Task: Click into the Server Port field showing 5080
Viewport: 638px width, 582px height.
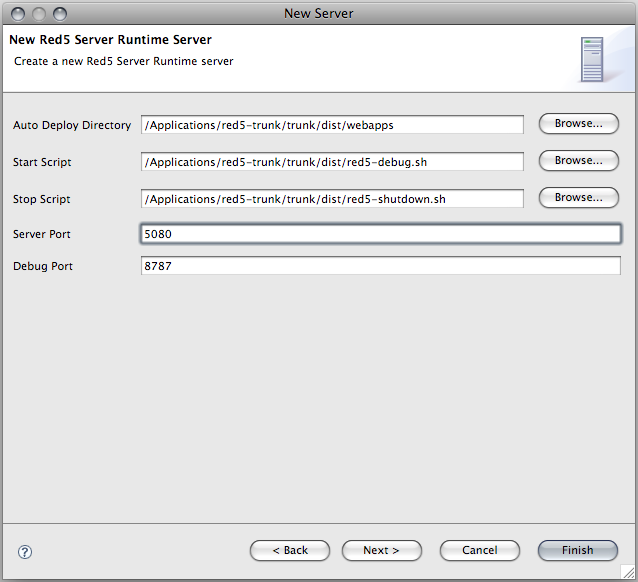Action: coord(380,234)
